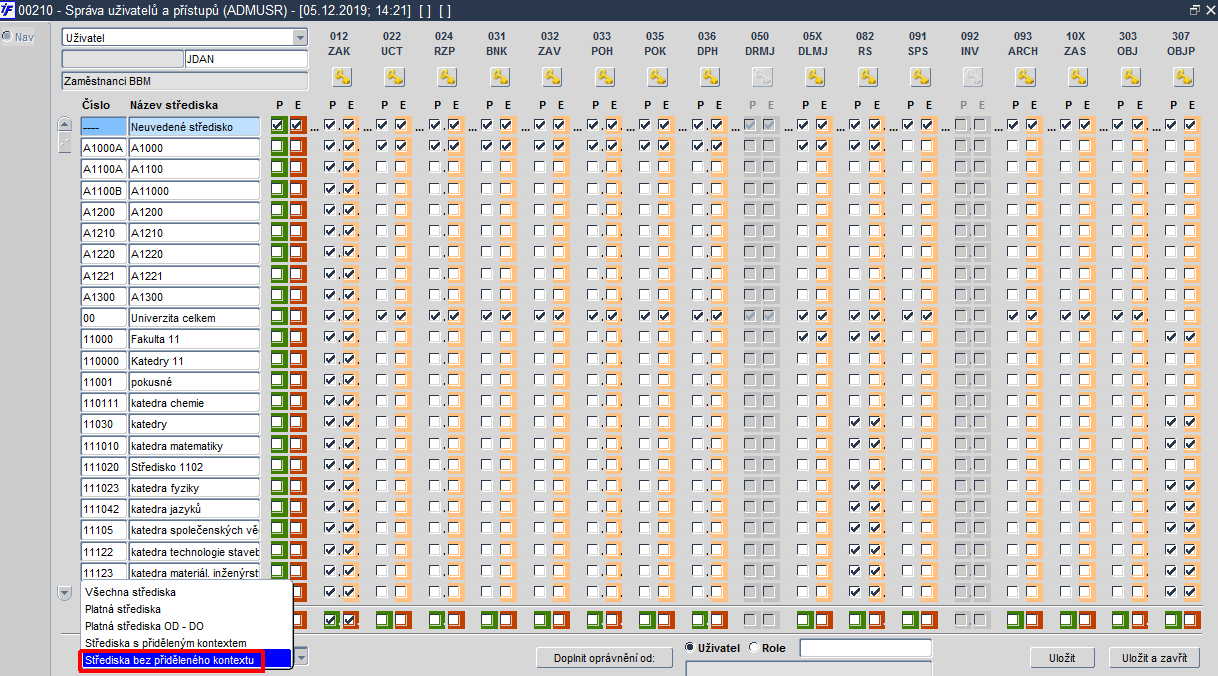Toggle bottom summary P checkbox under 012 ZAK
The width and height of the screenshot is (1218, 676).
(331, 620)
